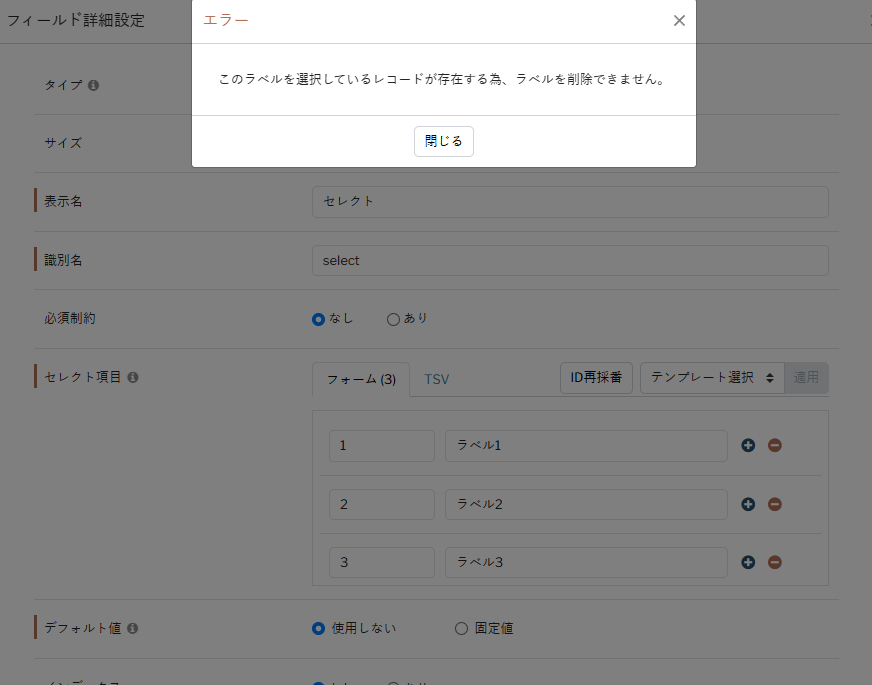Image resolution: width=872 pixels, height=685 pixels.
Task: Add a row after ラベル2
Action: [748, 504]
